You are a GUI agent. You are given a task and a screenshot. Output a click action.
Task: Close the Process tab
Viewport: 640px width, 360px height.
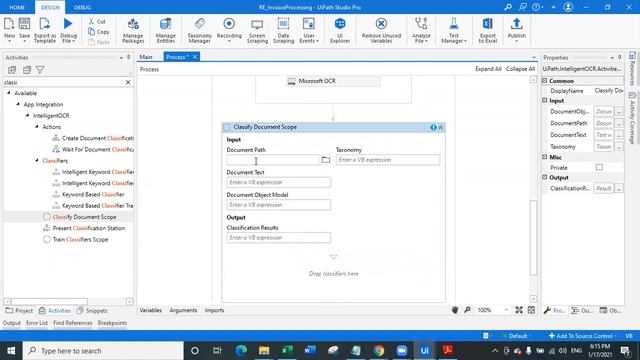(x=195, y=57)
